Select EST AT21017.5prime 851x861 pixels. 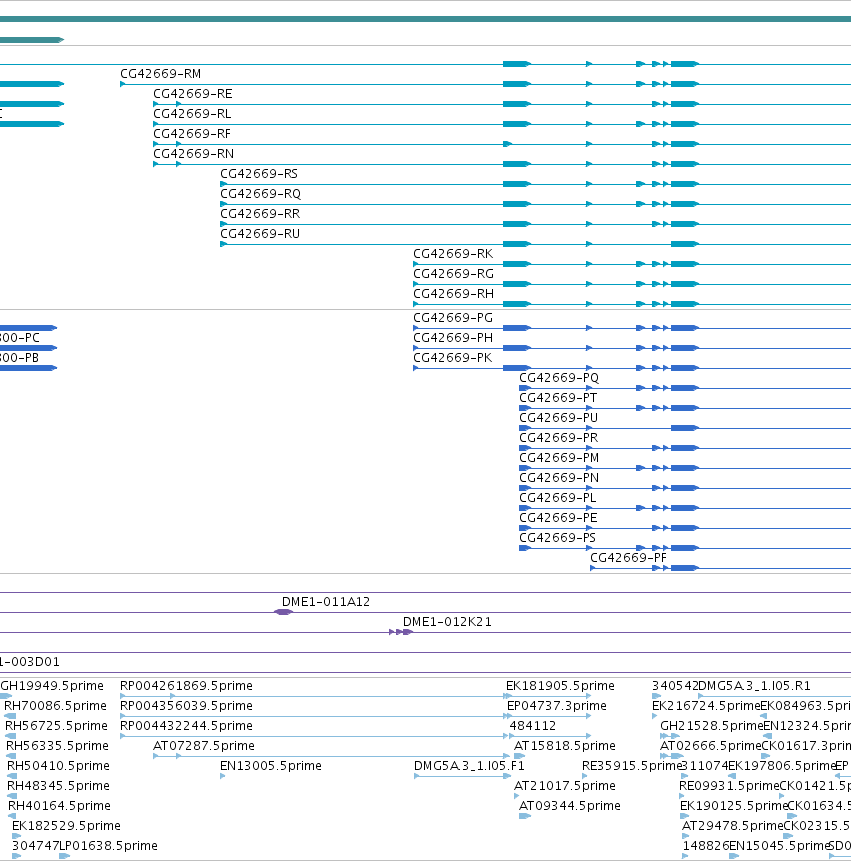564,786
